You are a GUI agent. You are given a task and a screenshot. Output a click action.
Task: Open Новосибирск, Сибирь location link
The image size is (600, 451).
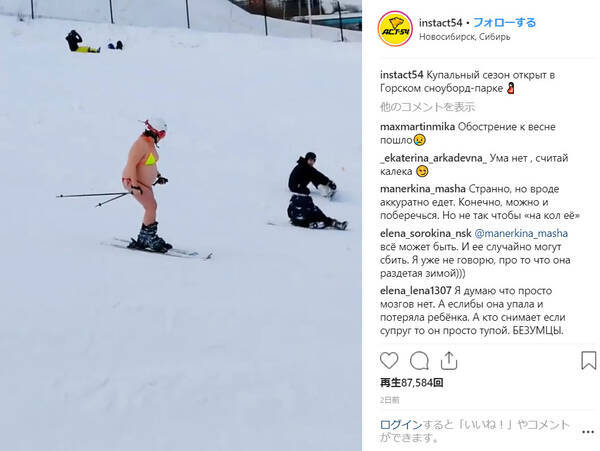(x=465, y=37)
